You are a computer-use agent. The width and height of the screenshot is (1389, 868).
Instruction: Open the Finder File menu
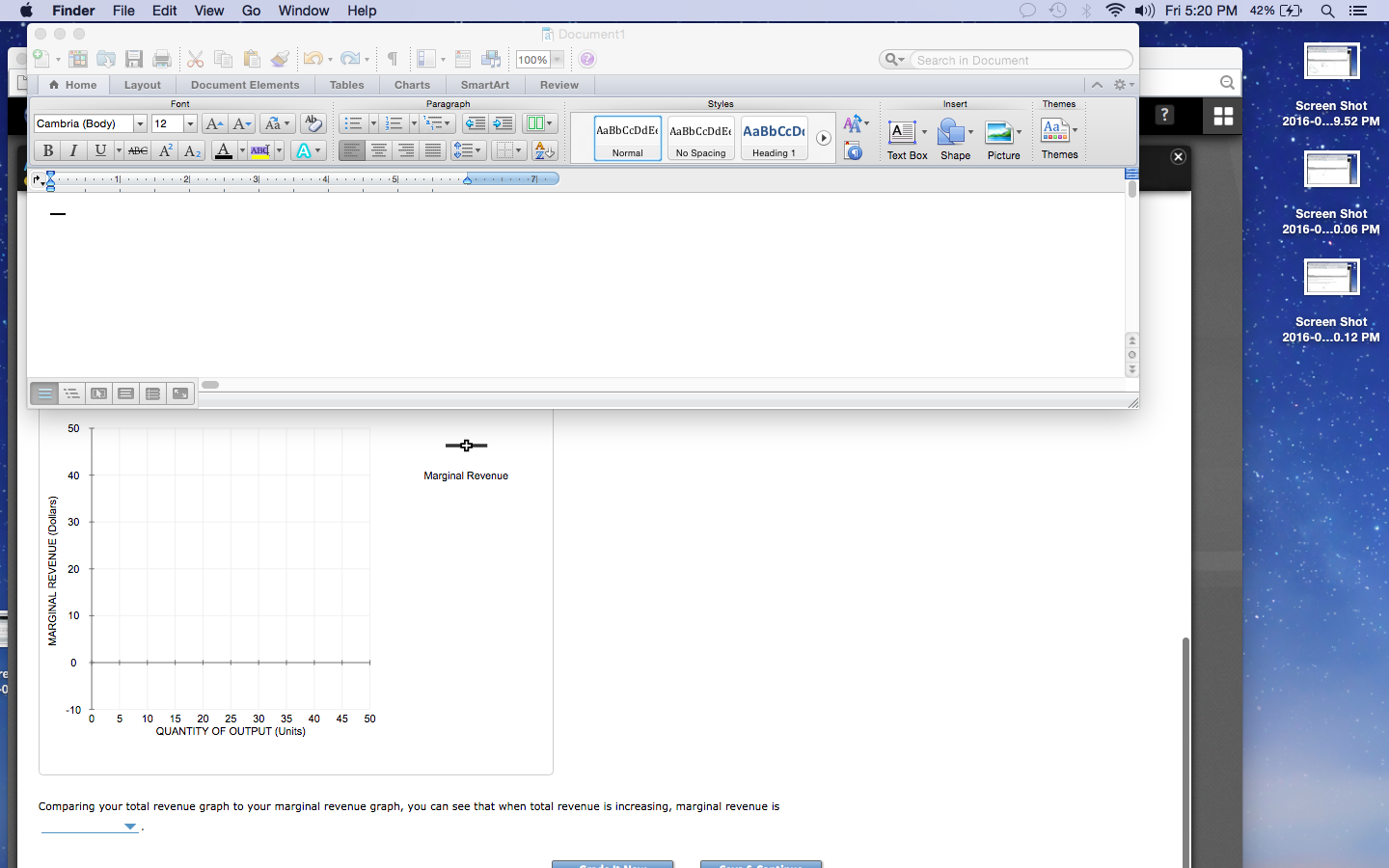point(123,11)
